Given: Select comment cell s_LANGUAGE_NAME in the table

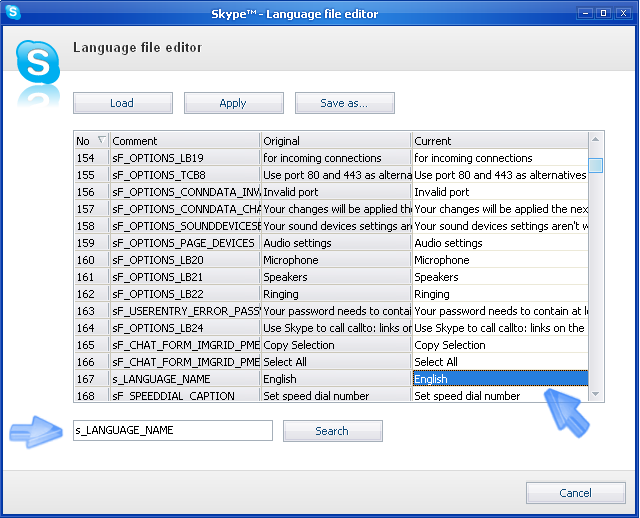Looking at the screenshot, I should point(185,379).
